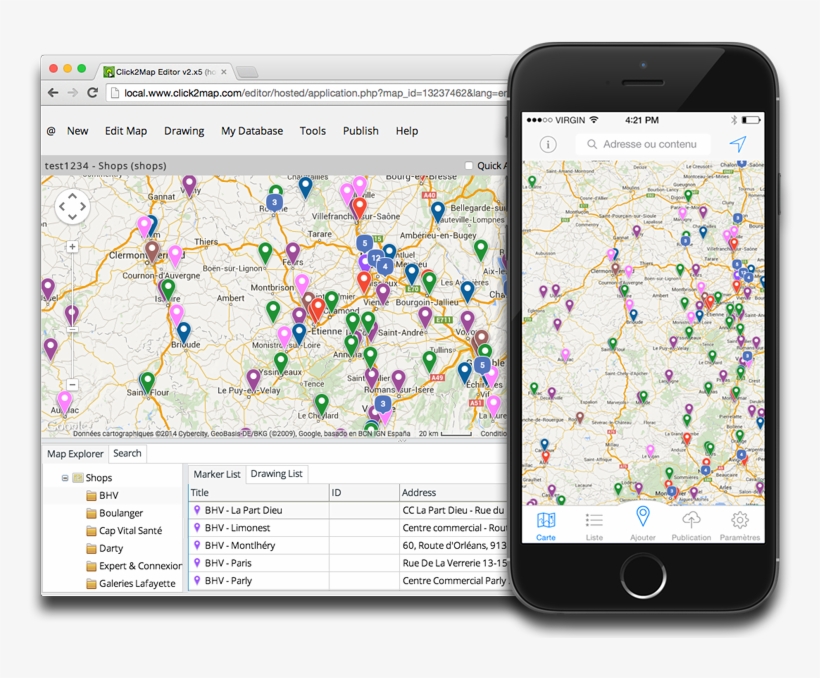The image size is (820, 678).
Task: Go back in the browser
Action: point(53,93)
